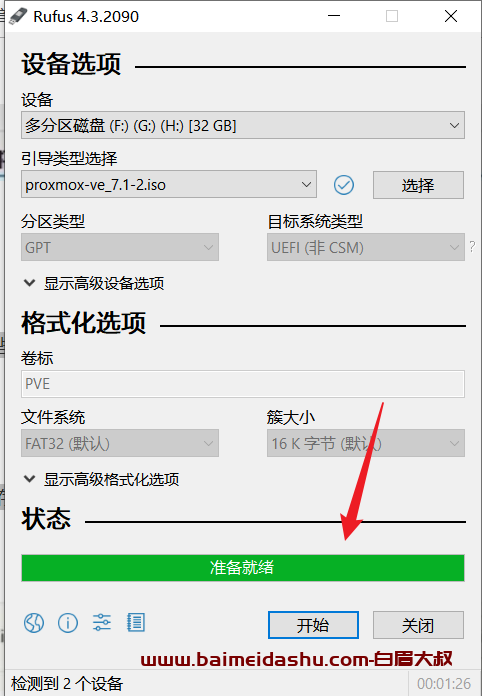Expand 显示高级设备选项 section
482x696 pixels.
pyautogui.click(x=94, y=283)
